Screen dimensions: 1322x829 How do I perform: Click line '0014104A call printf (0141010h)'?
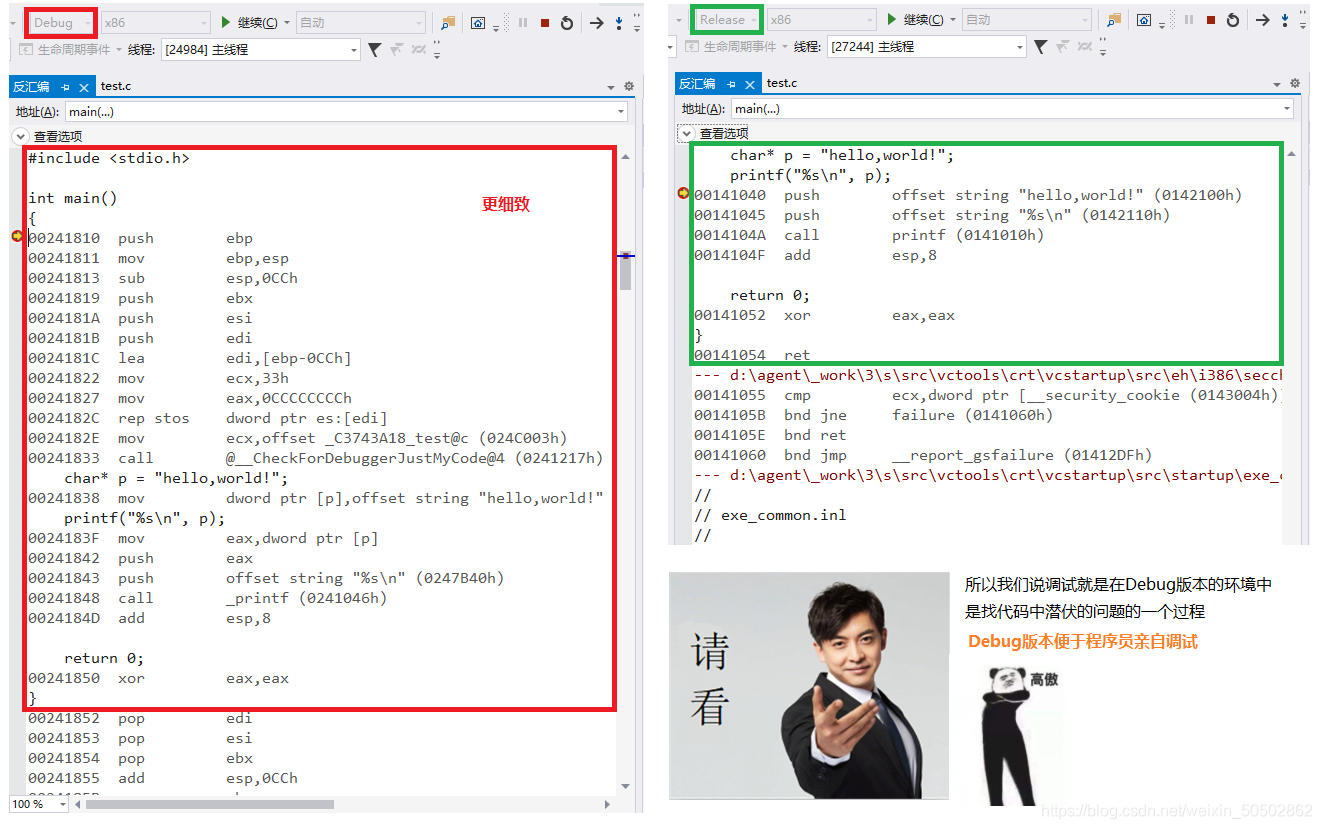coord(869,235)
